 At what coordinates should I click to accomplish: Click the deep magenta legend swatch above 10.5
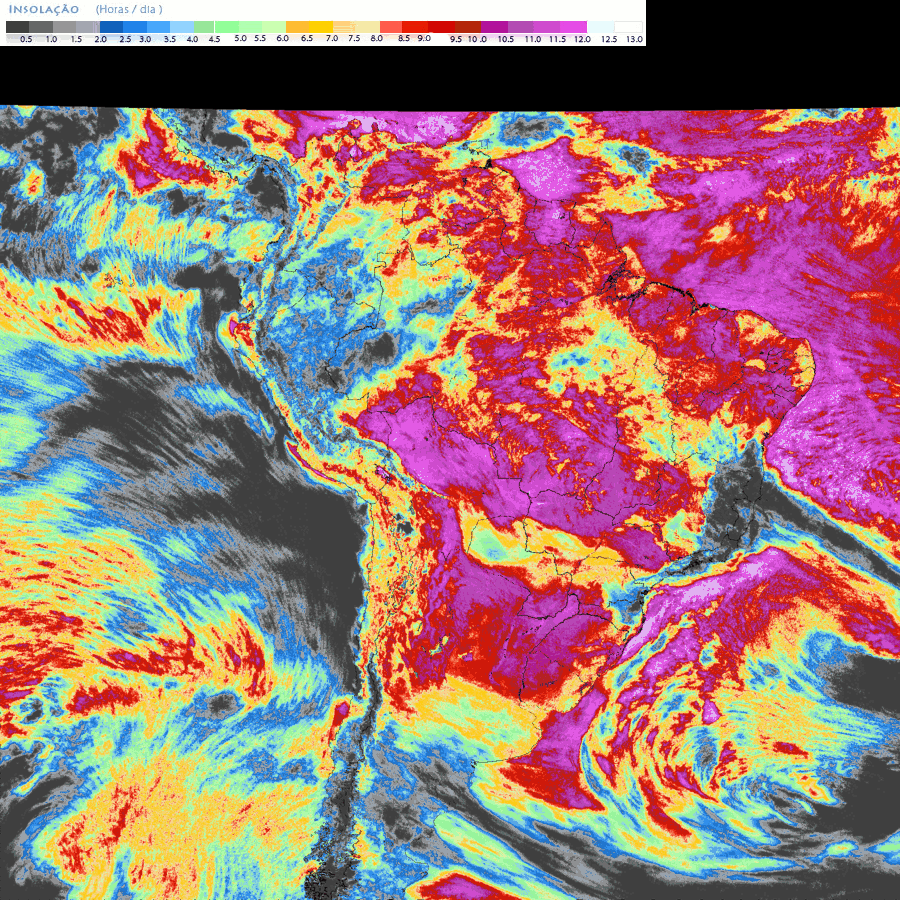(x=494, y=27)
